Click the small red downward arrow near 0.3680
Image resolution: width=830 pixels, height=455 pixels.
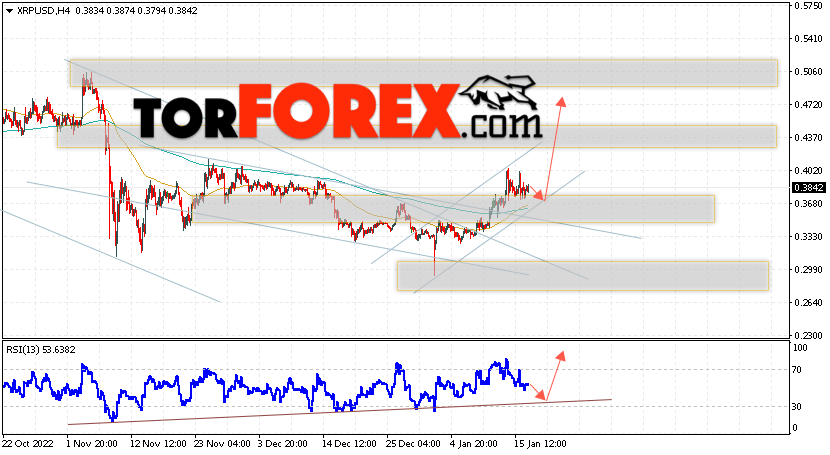pos(537,194)
